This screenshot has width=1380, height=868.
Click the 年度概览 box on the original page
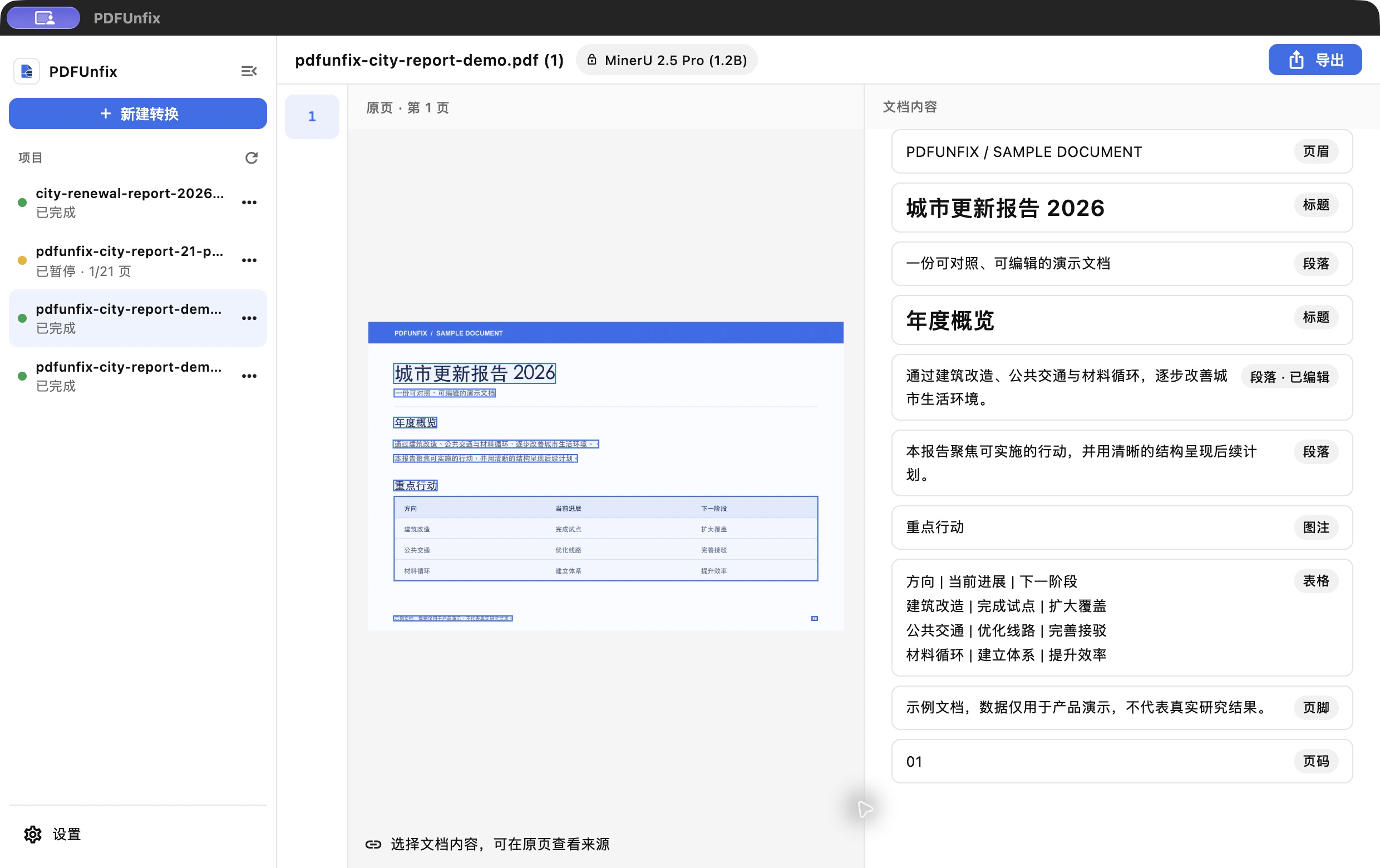tap(416, 423)
